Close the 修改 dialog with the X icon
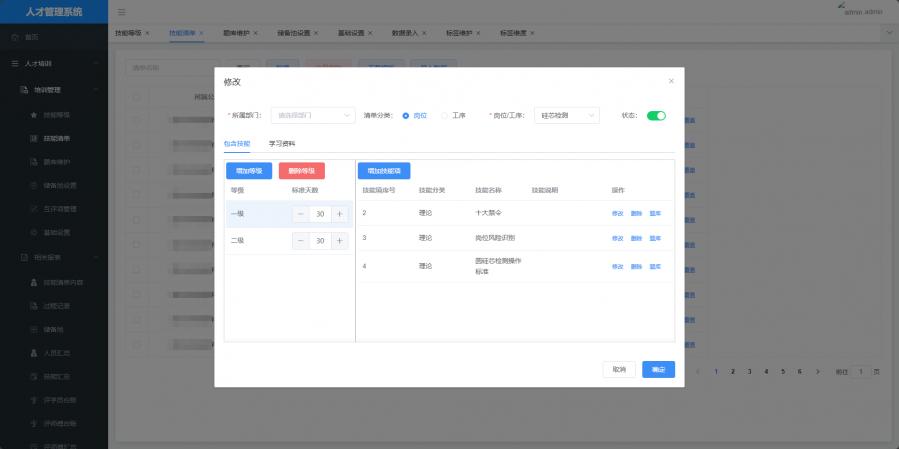Screen dimensions: 899x449 671,81
